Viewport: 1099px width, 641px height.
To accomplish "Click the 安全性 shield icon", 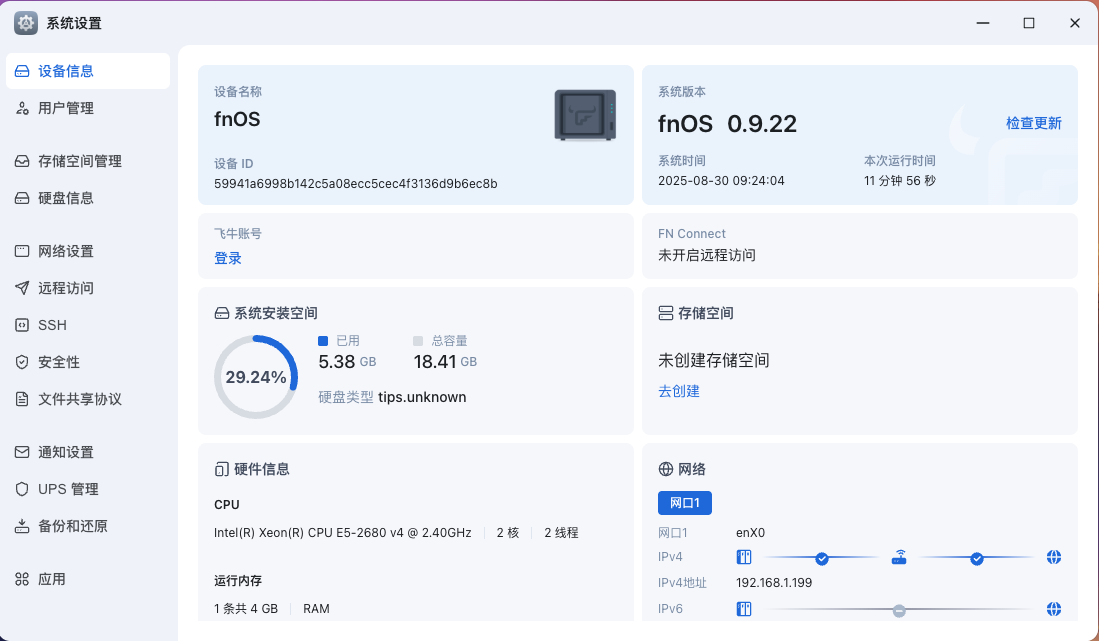I will click(22, 362).
